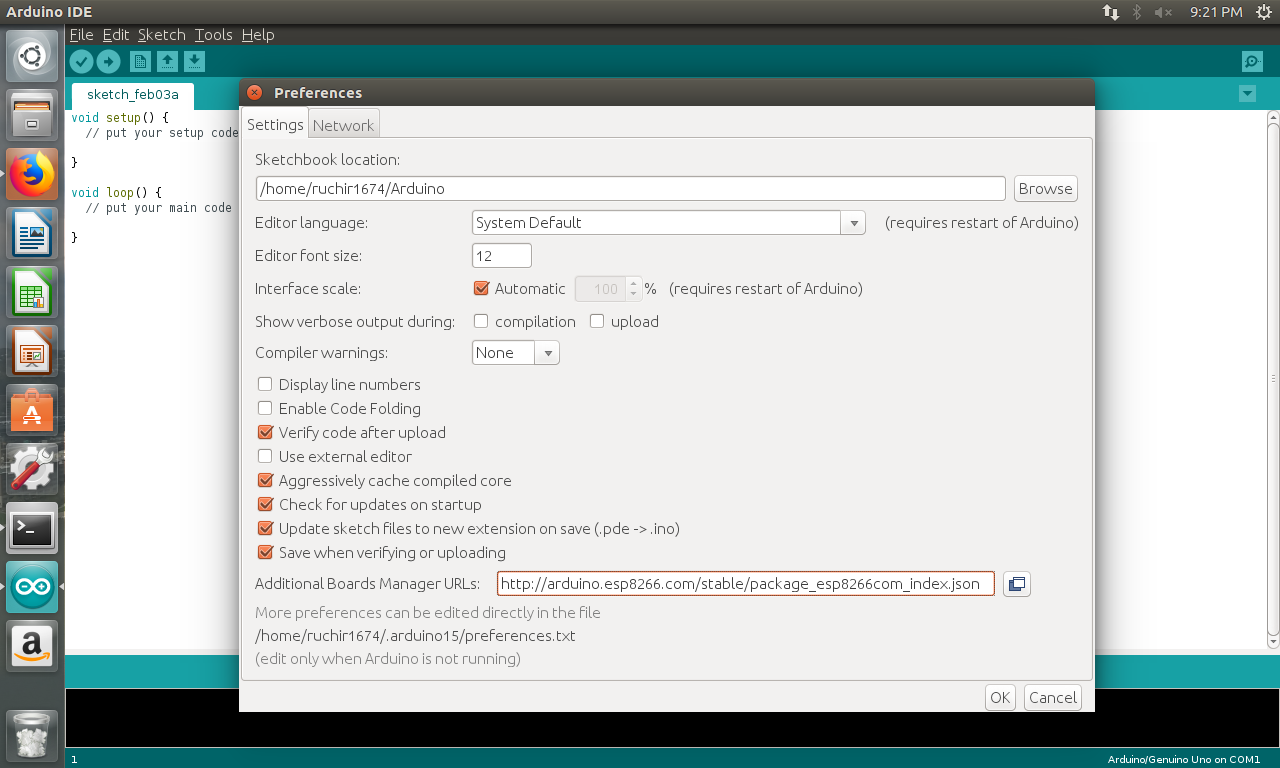Image resolution: width=1280 pixels, height=768 pixels.
Task: Click Browse for sketchbook location
Action: [x=1046, y=189]
